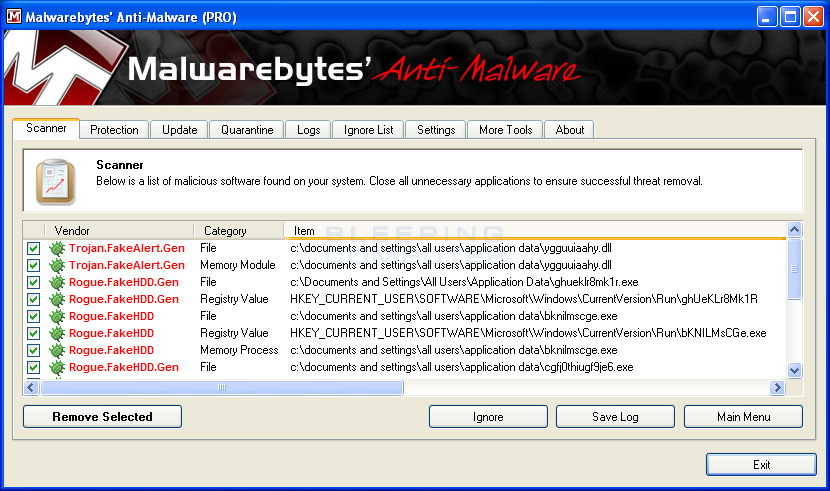Image resolution: width=830 pixels, height=491 pixels.
Task: Maximize the Malwarebytes window
Action: coord(790,17)
